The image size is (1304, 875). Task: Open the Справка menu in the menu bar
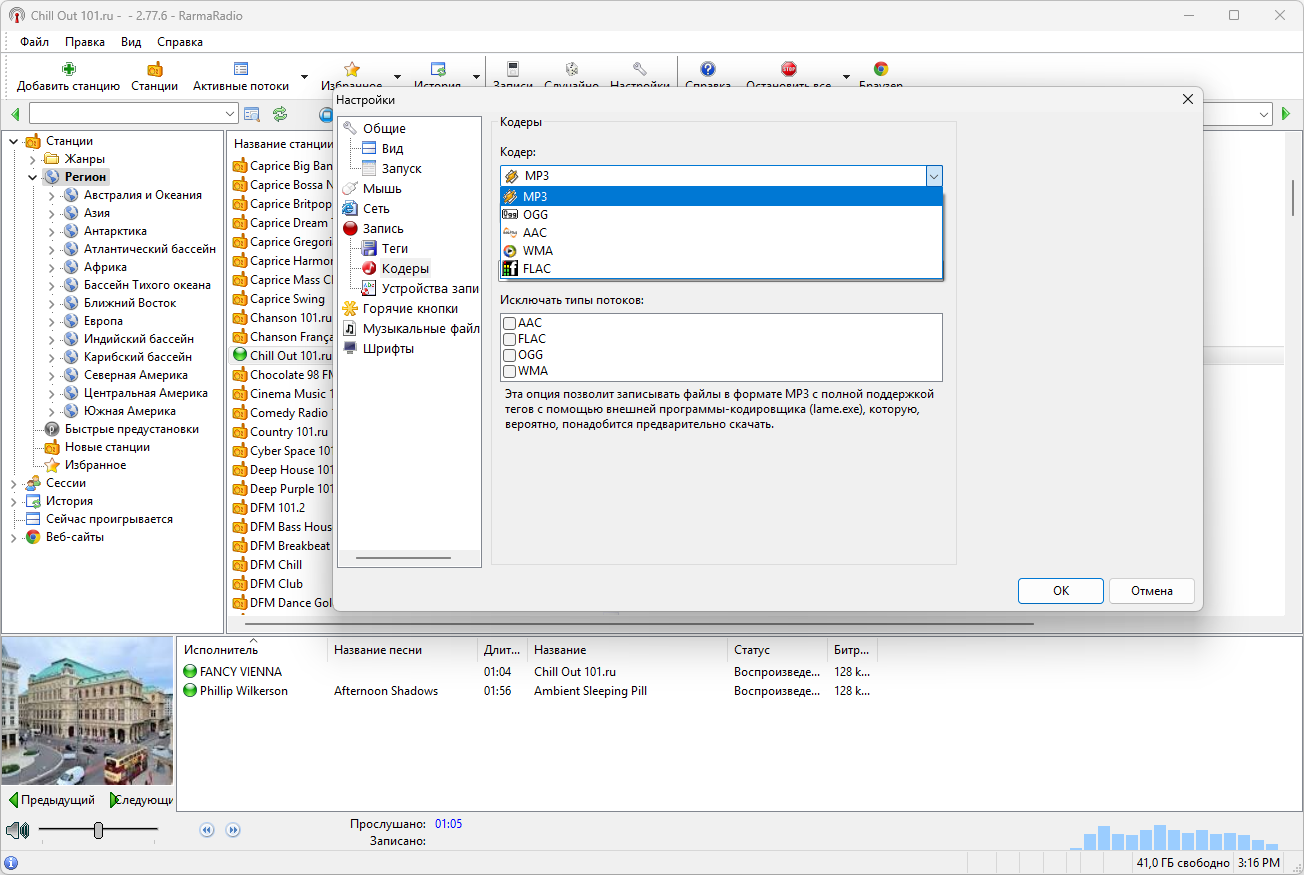pyautogui.click(x=180, y=42)
